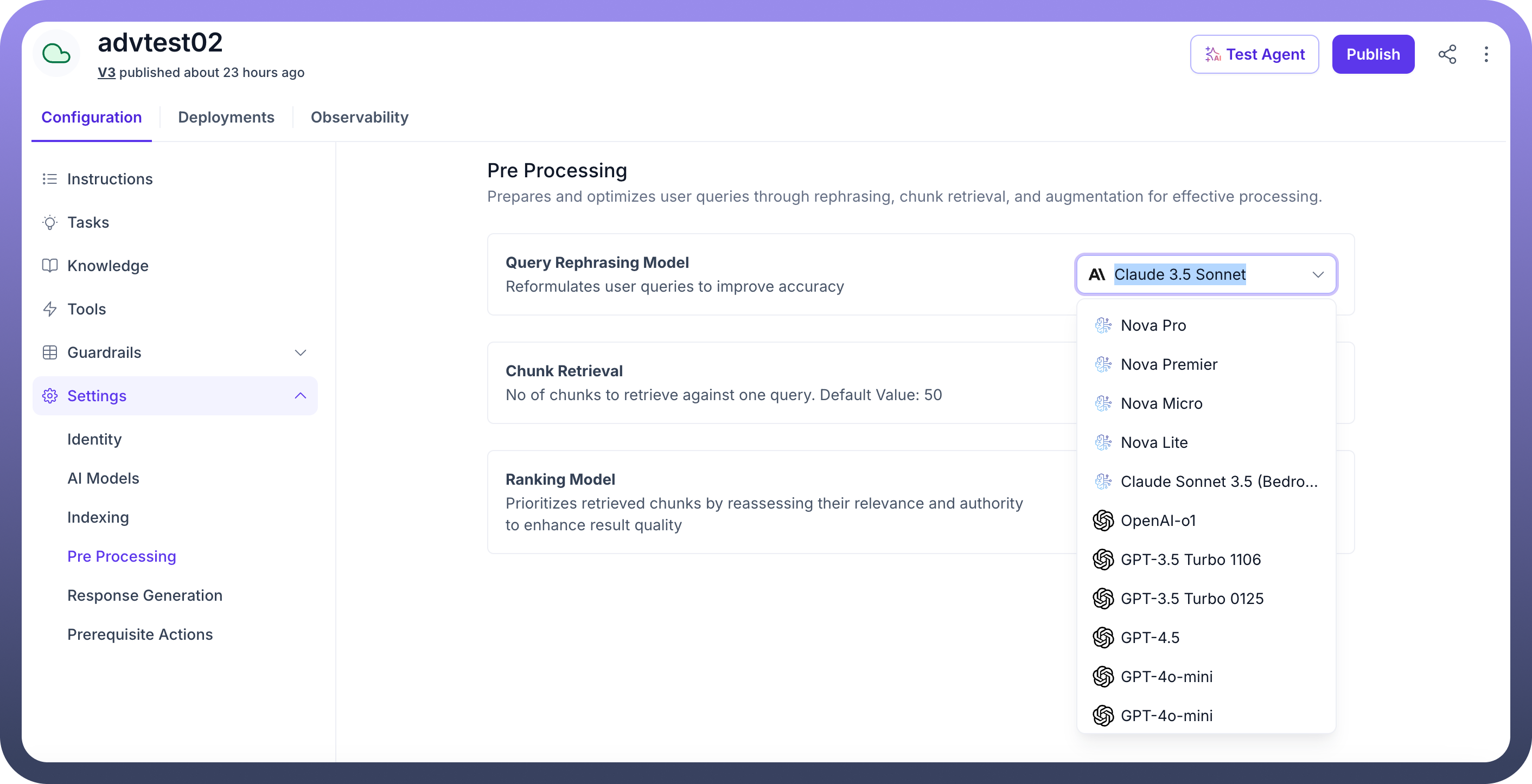Open the Response Generation settings page
Screen dimensions: 1532x784
pyautogui.click(x=144, y=595)
